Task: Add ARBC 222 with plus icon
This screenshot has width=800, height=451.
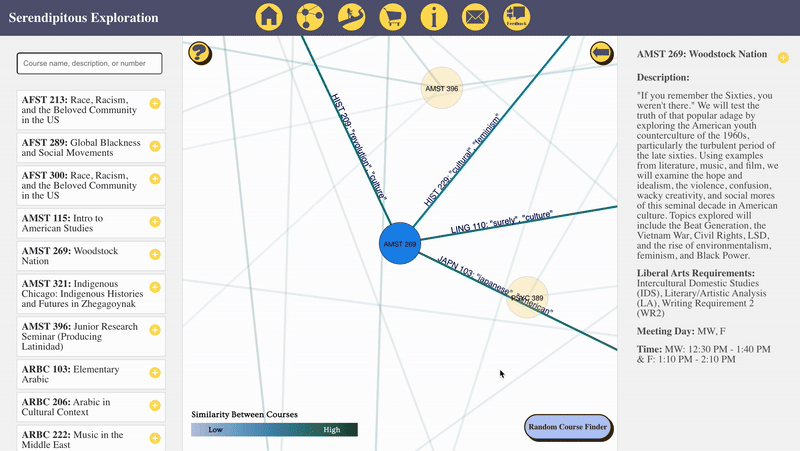Action: coord(155,438)
